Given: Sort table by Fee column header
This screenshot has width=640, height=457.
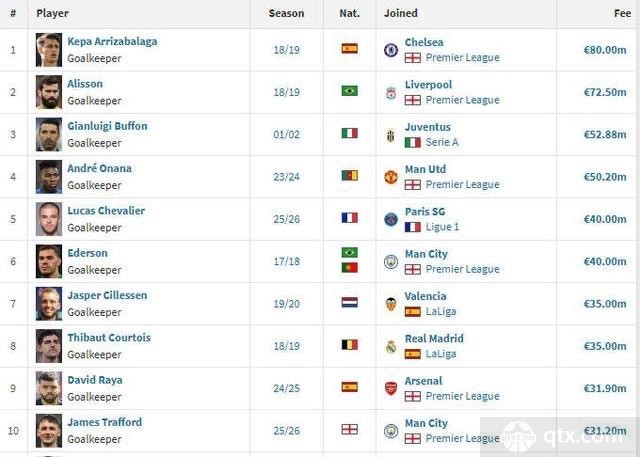Looking at the screenshot, I should point(622,13).
